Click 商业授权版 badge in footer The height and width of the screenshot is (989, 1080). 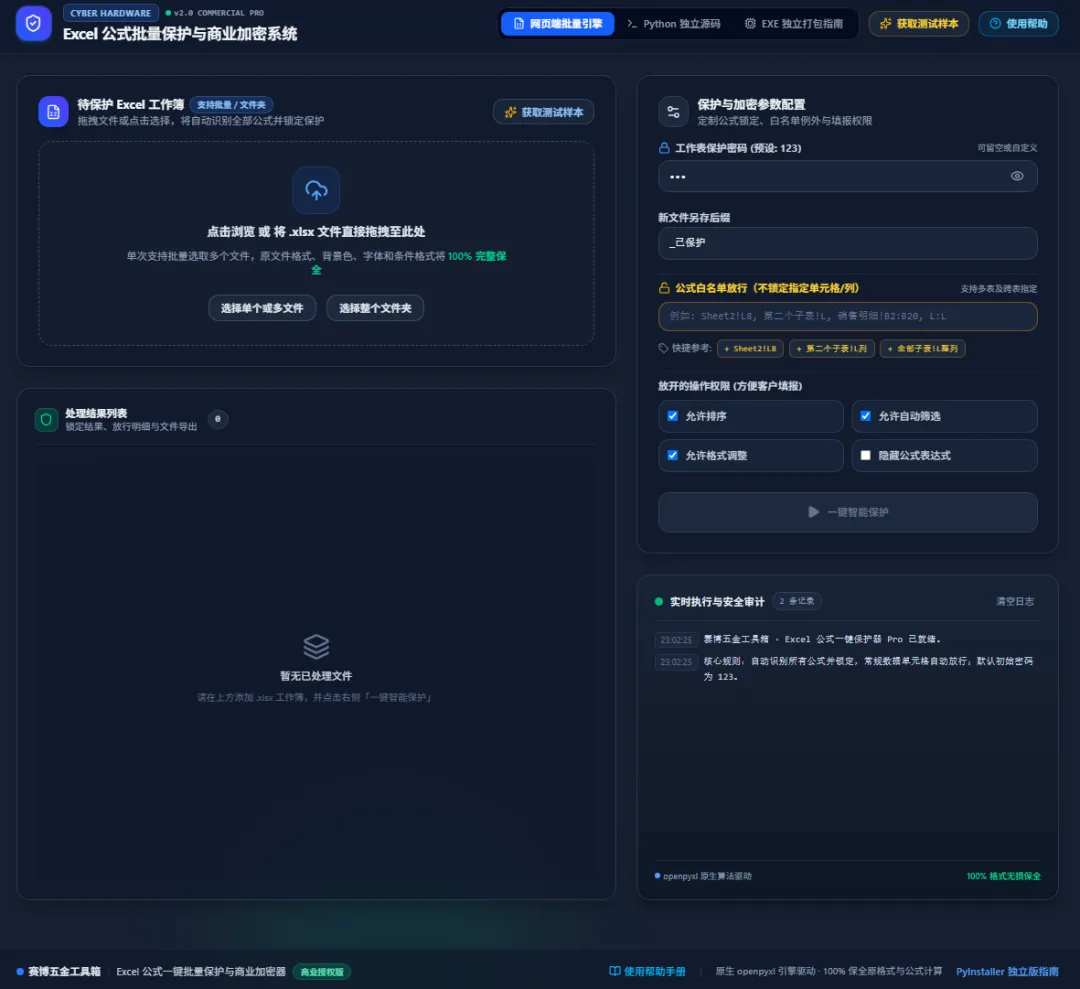click(322, 972)
